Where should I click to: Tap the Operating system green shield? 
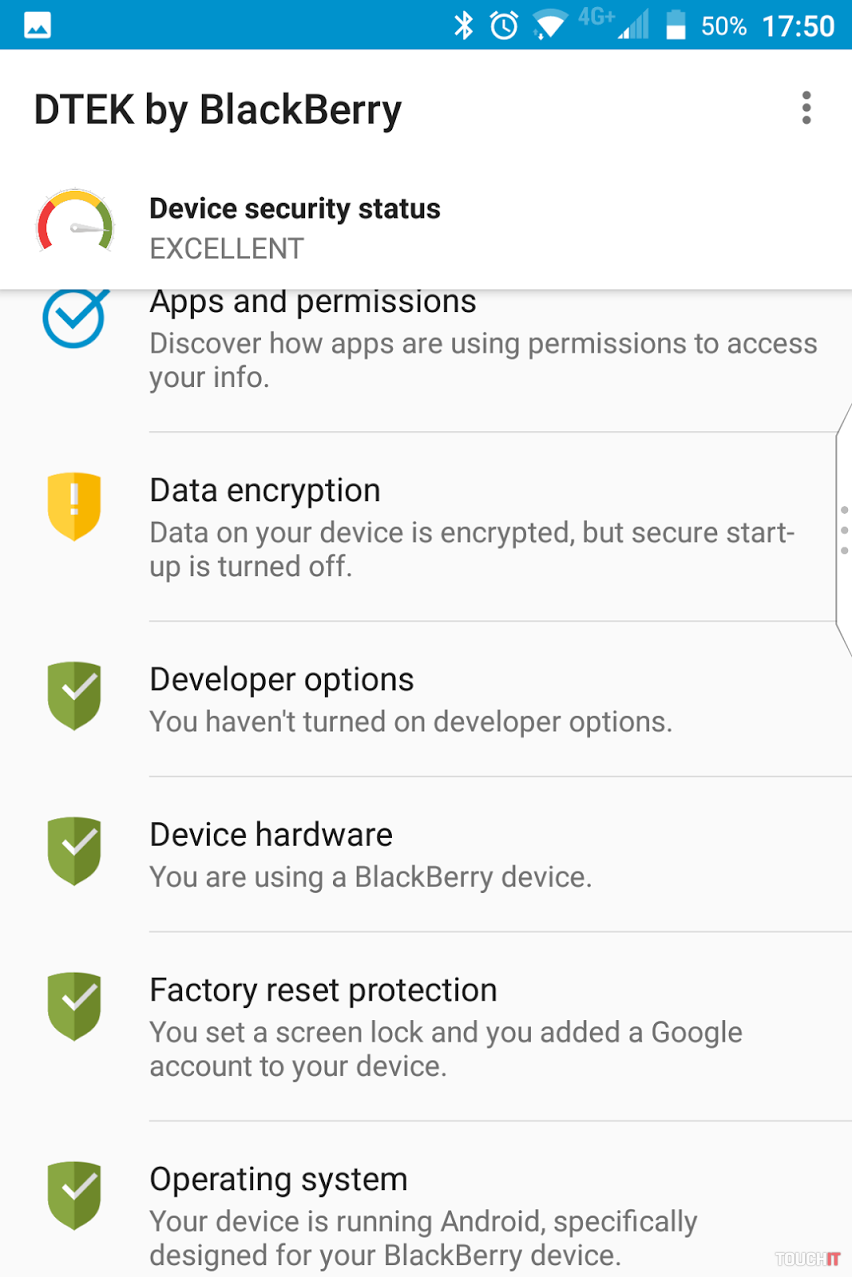[75, 1195]
